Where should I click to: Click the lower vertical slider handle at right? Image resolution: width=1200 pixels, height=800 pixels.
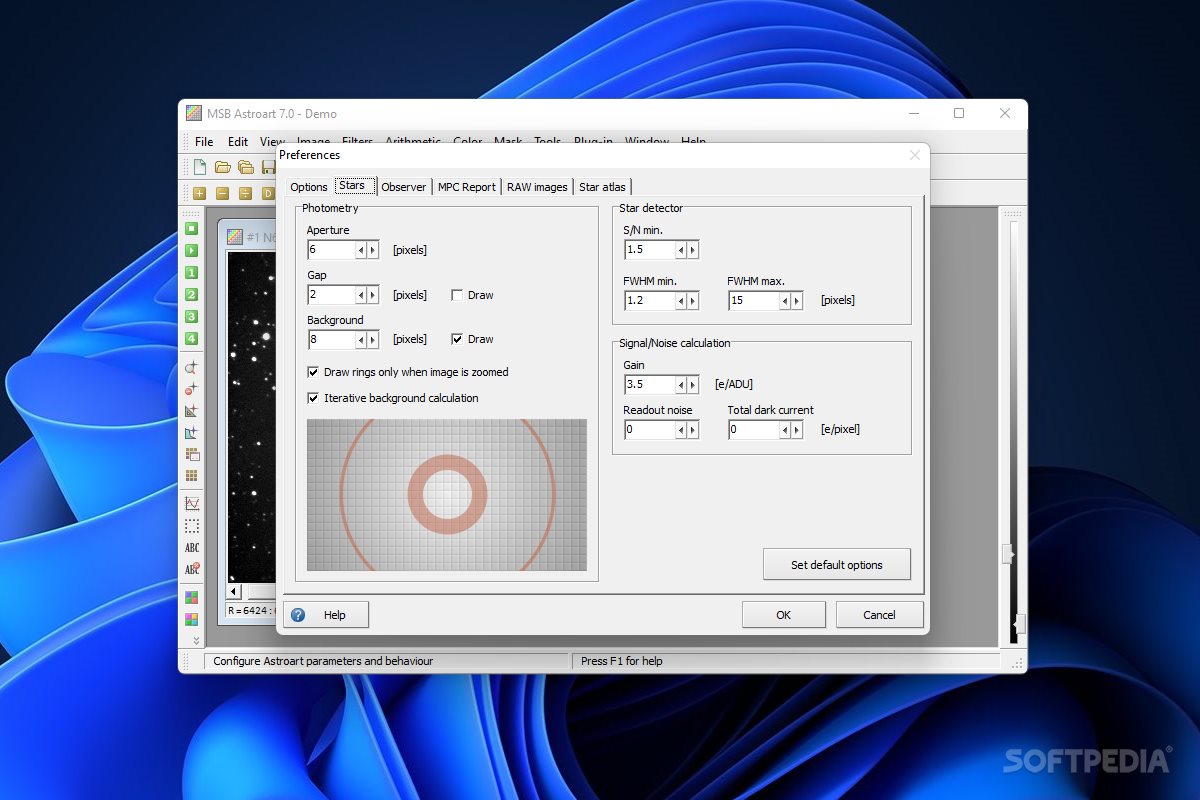coord(1018,624)
